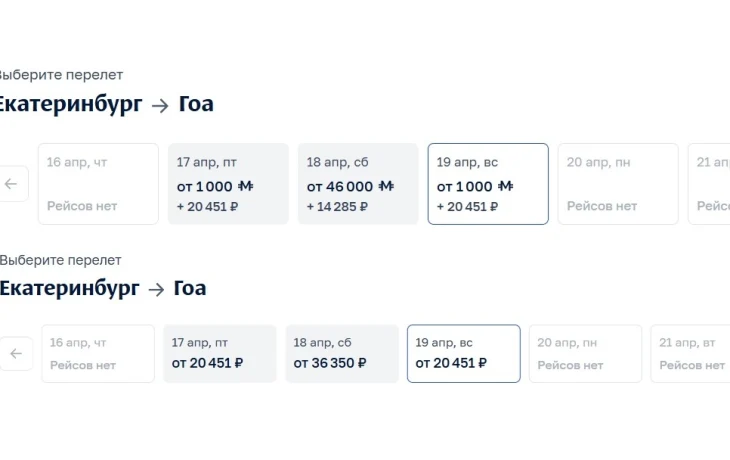
Task: Click 21 апр, вт card in lower carousel
Action: 692,354
